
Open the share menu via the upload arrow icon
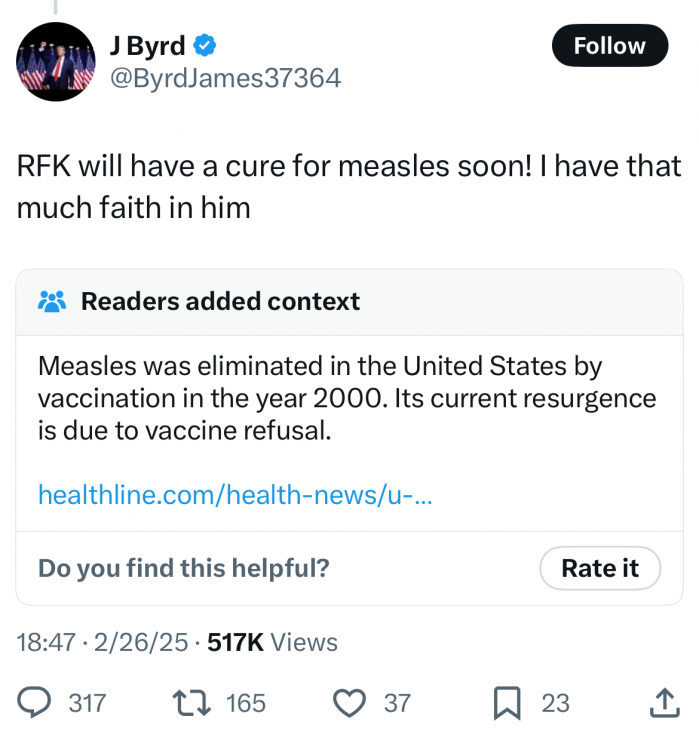[663, 703]
